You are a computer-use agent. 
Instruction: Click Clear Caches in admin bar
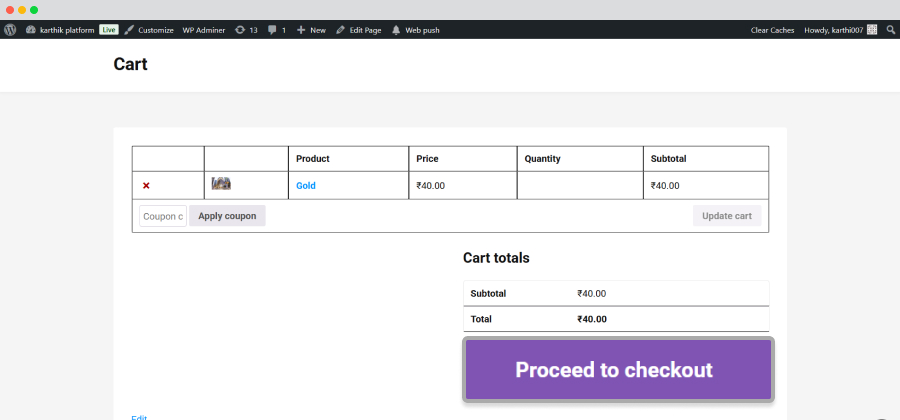[773, 30]
